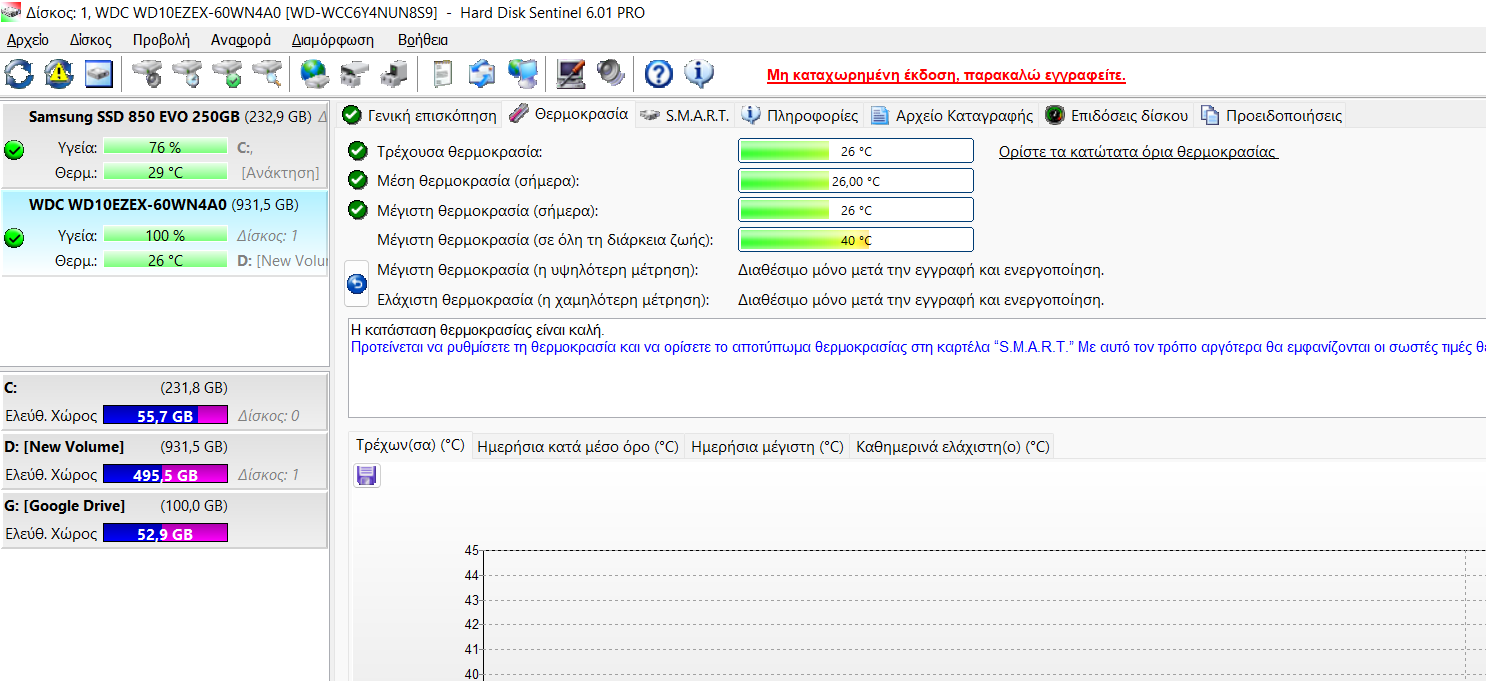Screen dimensions: 1486x681
Task: Click the current temperature 26 °C bar
Action: (855, 151)
